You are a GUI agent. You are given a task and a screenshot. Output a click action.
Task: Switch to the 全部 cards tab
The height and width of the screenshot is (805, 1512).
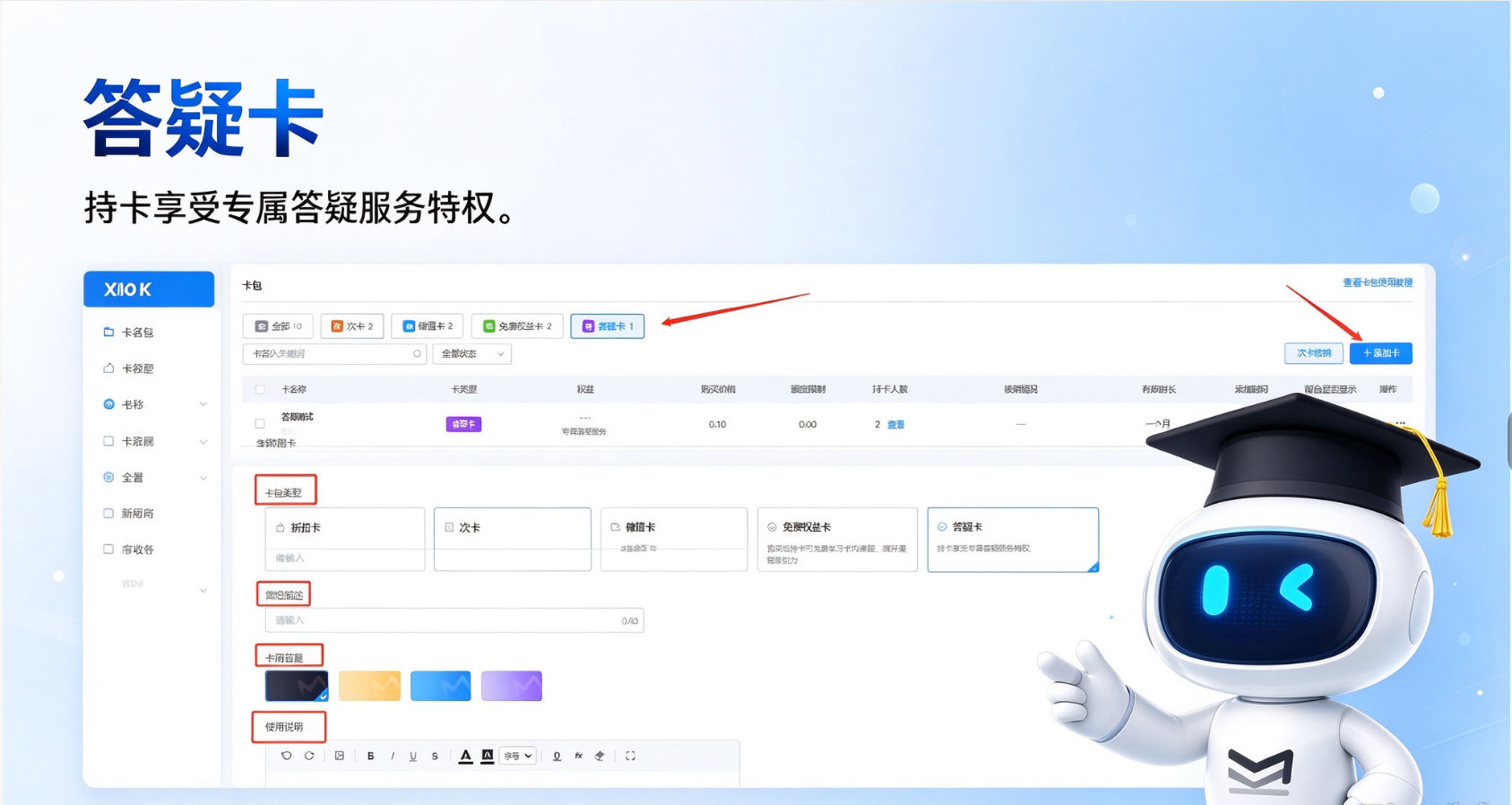(278, 326)
